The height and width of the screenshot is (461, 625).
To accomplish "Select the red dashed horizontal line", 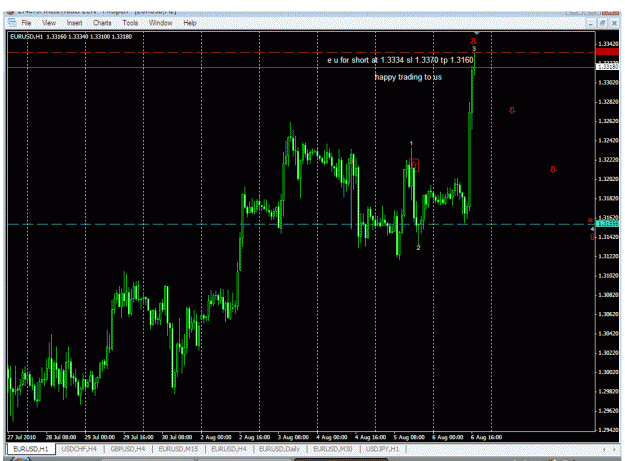I will coord(301,52).
